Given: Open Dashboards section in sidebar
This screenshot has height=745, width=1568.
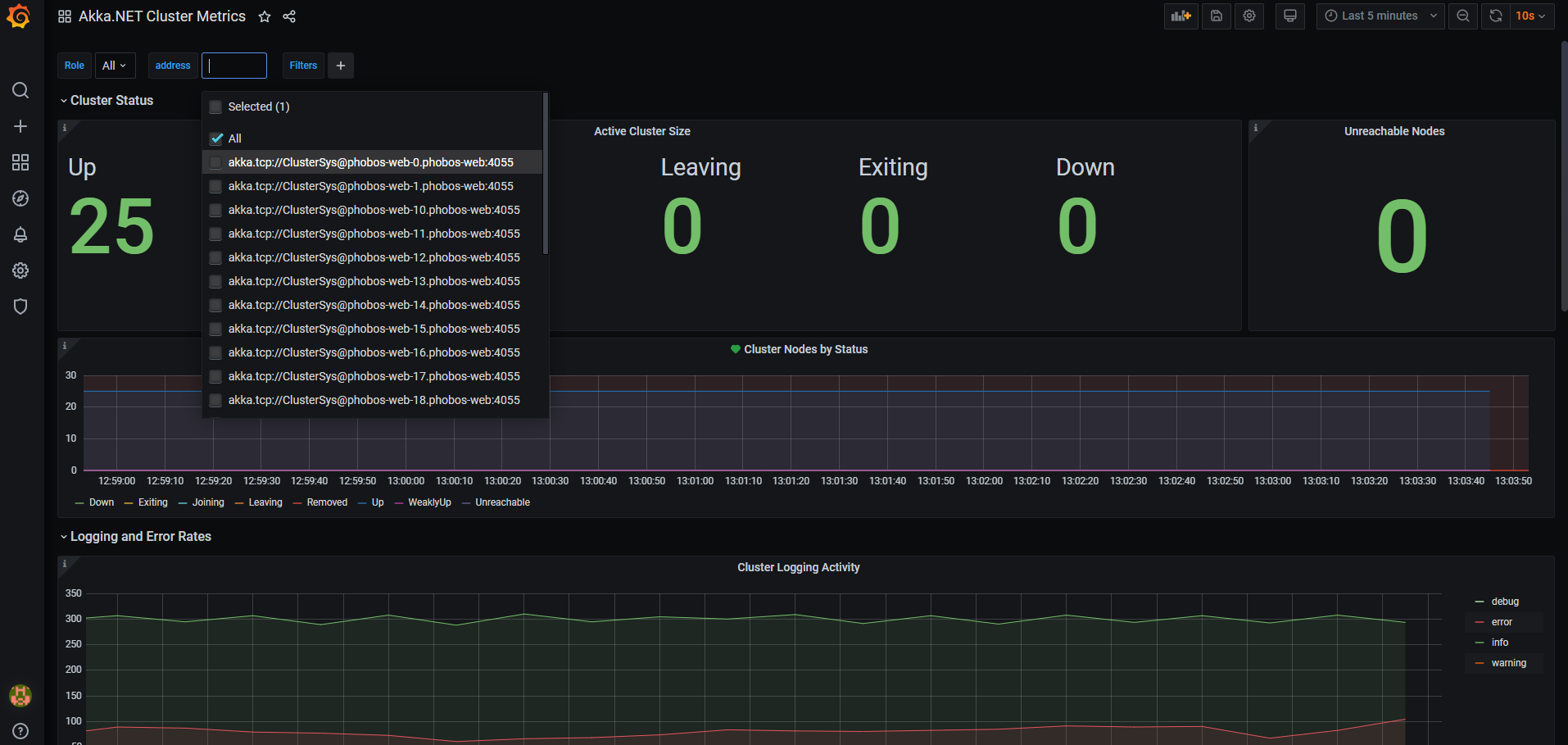Looking at the screenshot, I should tap(20, 162).
